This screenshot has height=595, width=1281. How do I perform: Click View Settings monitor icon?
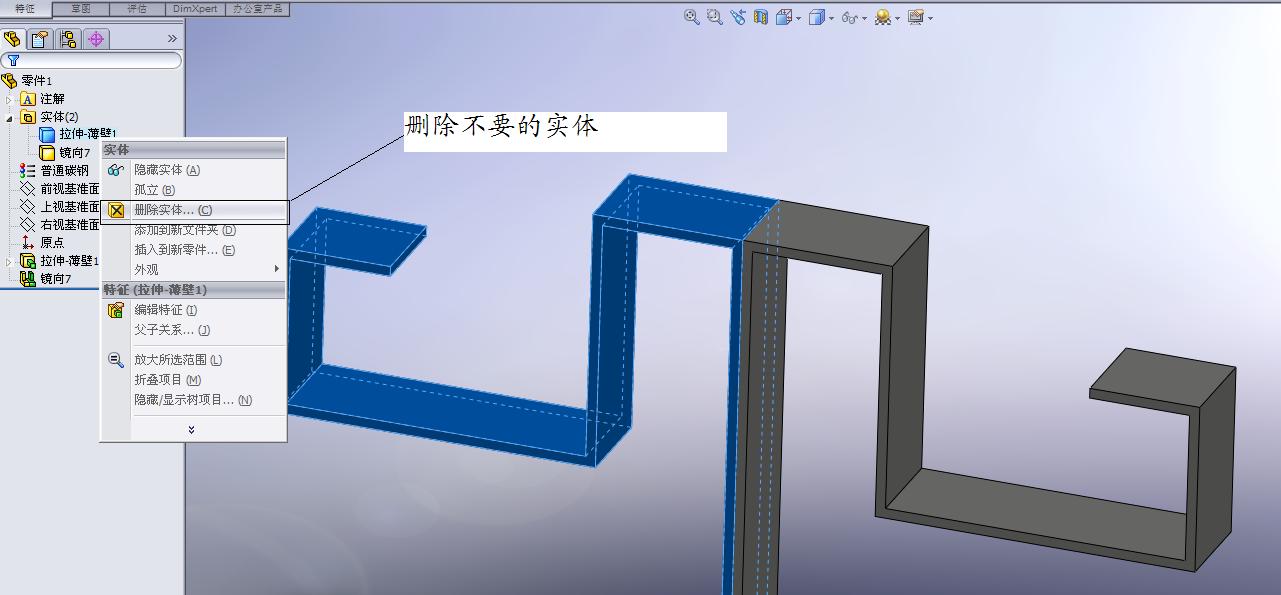pos(916,17)
